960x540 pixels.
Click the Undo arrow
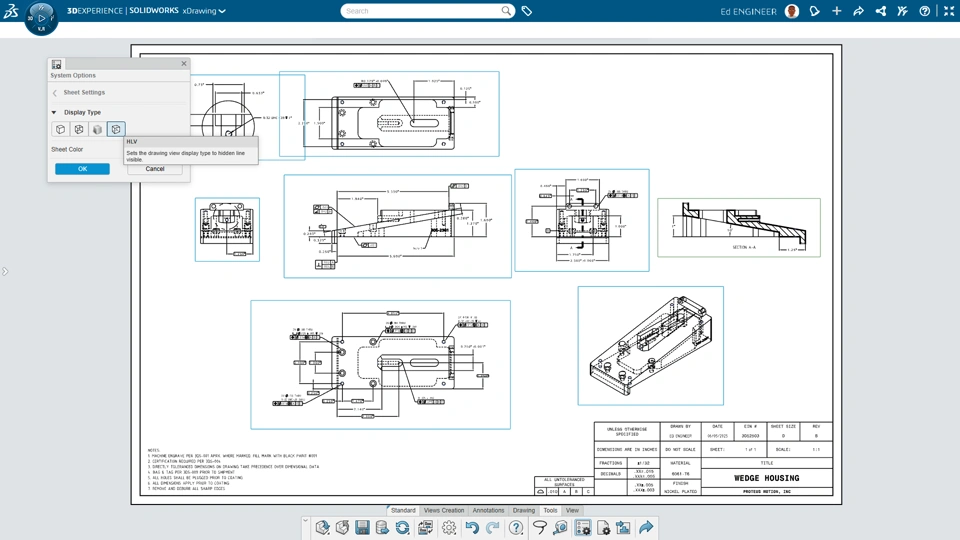(471, 527)
